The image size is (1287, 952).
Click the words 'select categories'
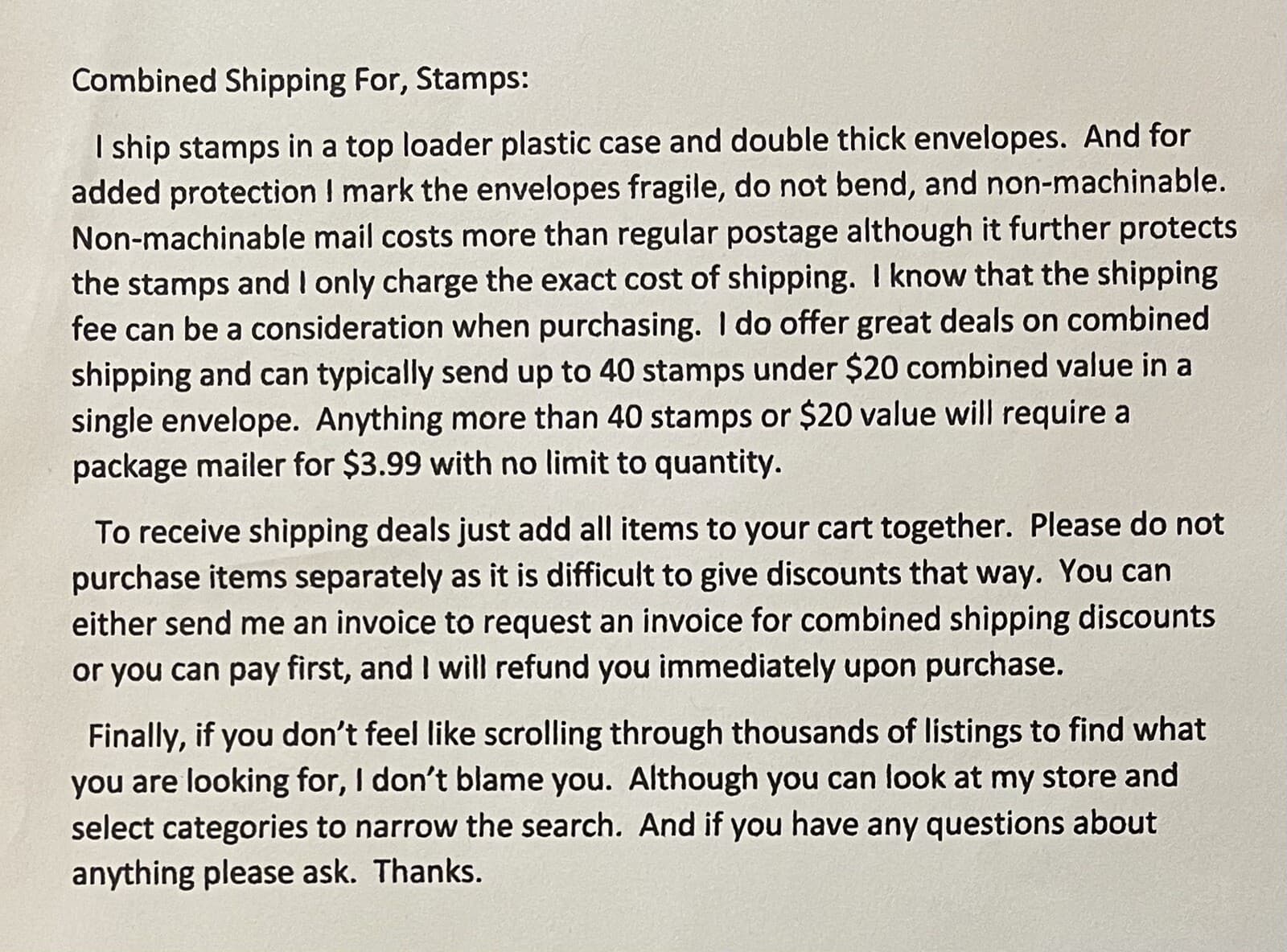[x=189, y=827]
